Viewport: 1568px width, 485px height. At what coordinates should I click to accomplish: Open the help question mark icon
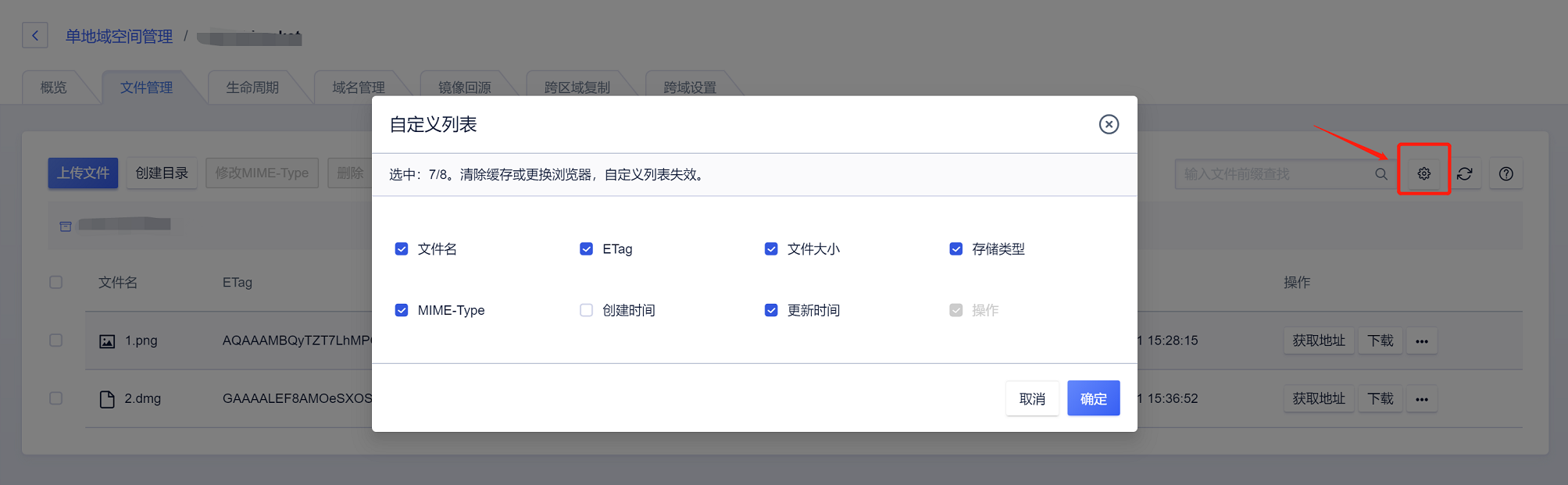(x=1506, y=173)
